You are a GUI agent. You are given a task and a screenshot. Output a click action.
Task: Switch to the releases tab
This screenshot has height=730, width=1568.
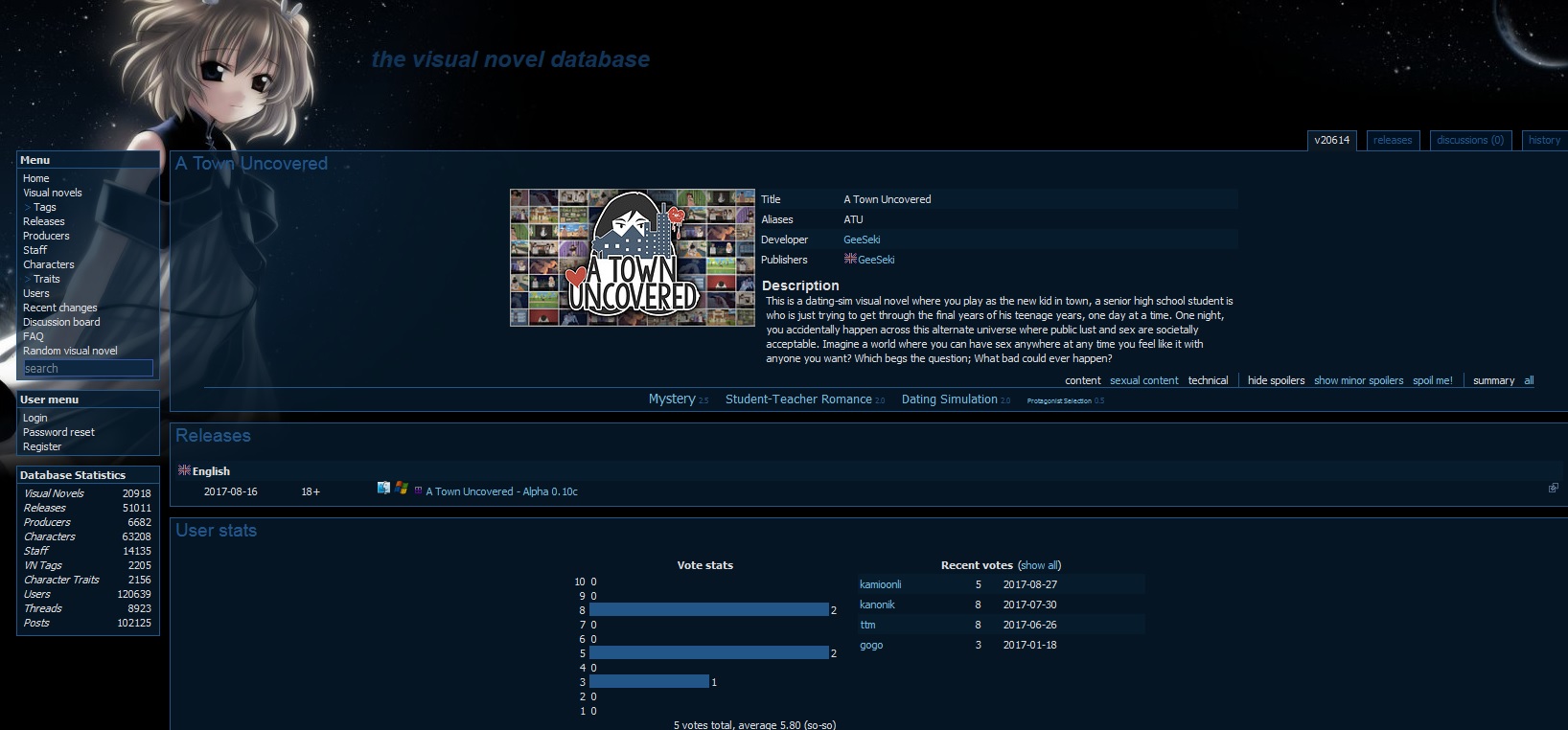pyautogui.click(x=1393, y=140)
